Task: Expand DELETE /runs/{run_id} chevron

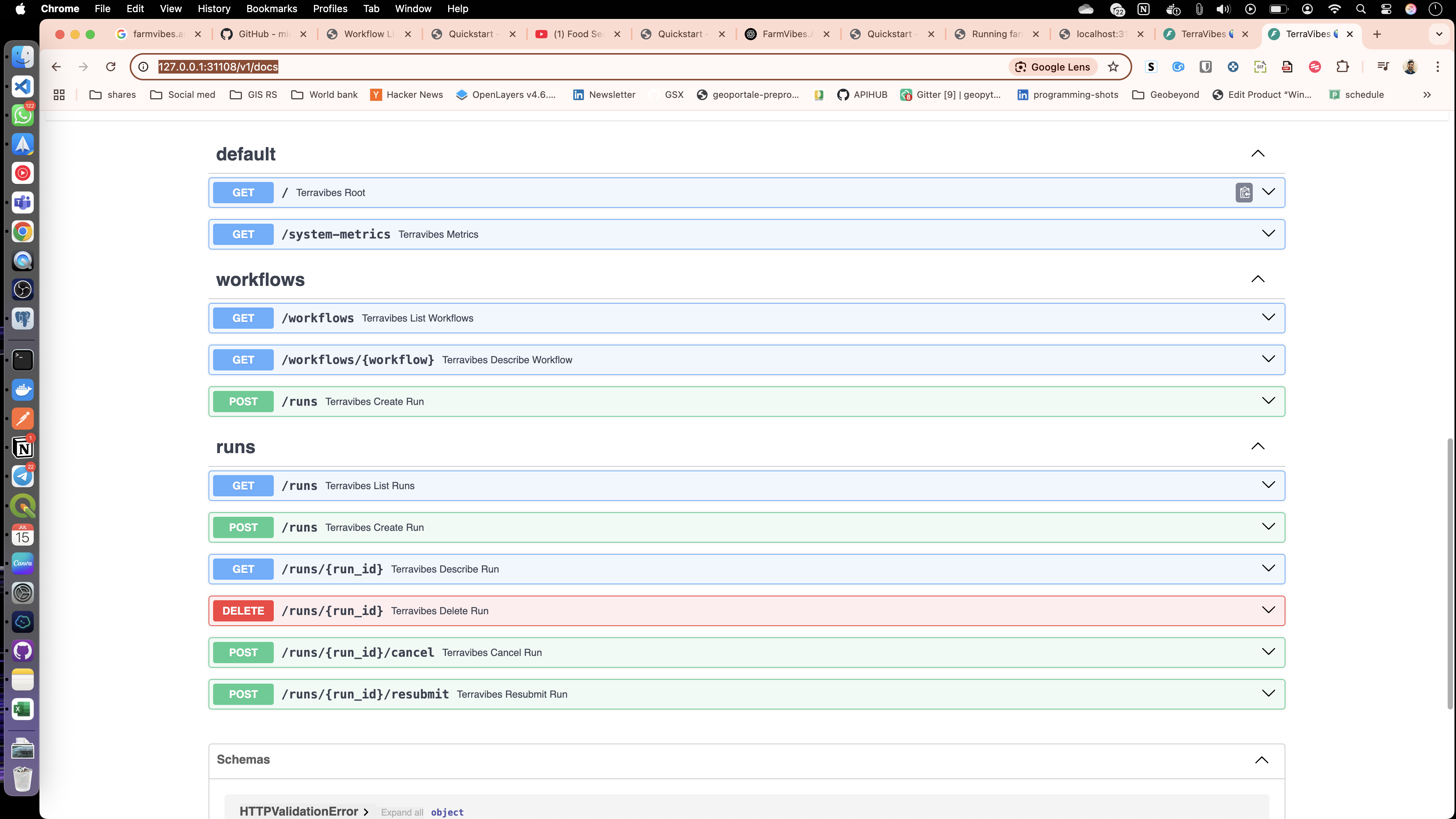Action: point(1268,610)
